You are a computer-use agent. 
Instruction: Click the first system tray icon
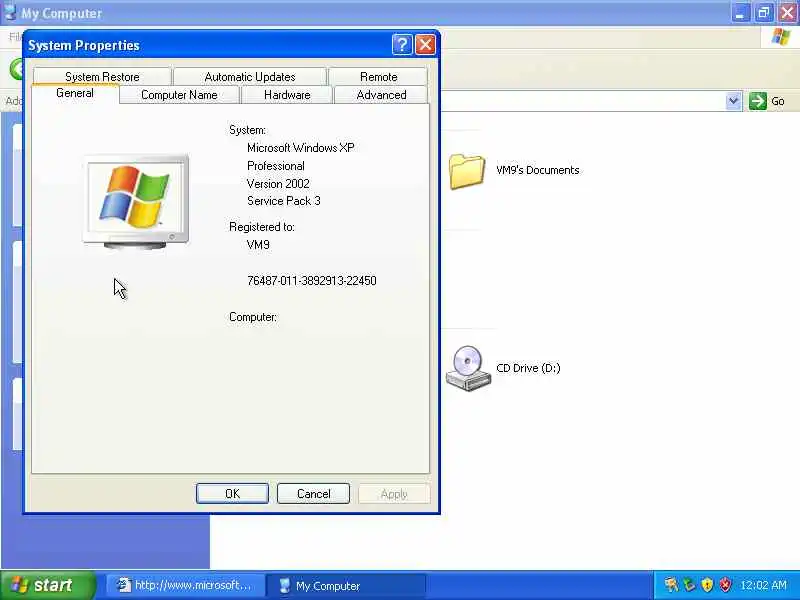click(671, 585)
